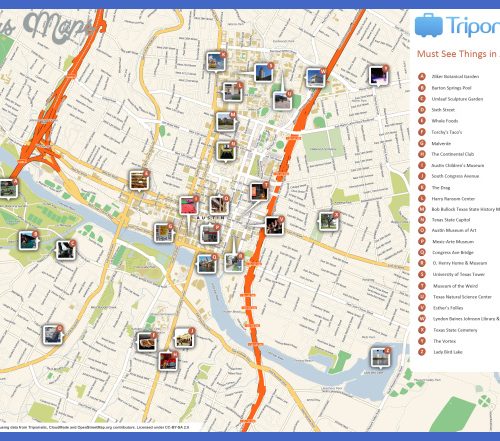Select legend marker Z circle icon
The width and height of the screenshot is (500, 441).
coord(422,352)
